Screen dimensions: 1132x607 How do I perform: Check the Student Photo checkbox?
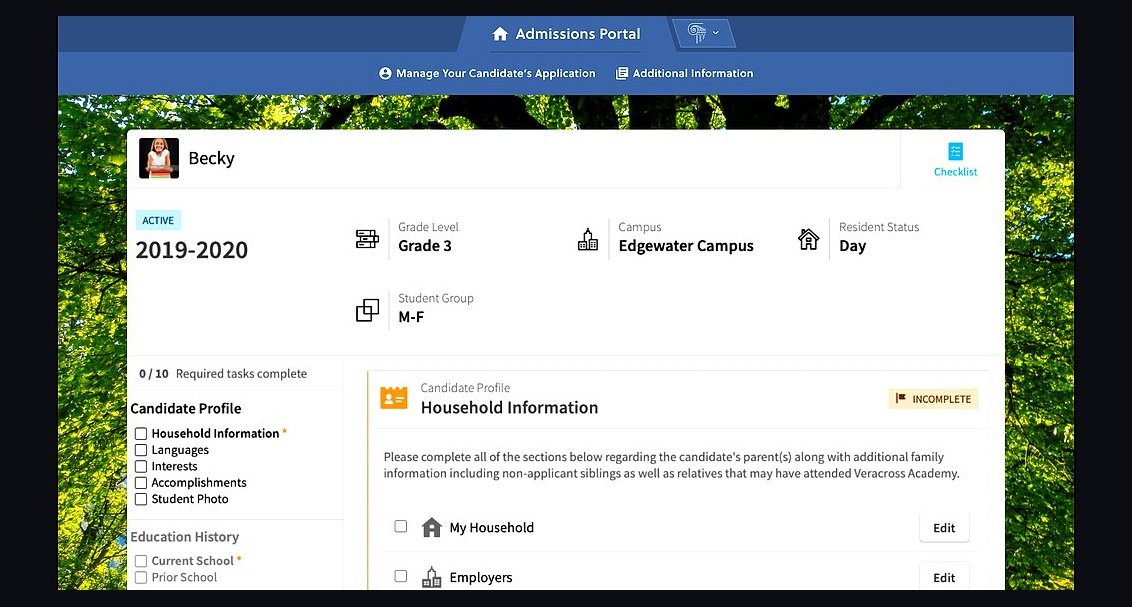click(x=141, y=499)
